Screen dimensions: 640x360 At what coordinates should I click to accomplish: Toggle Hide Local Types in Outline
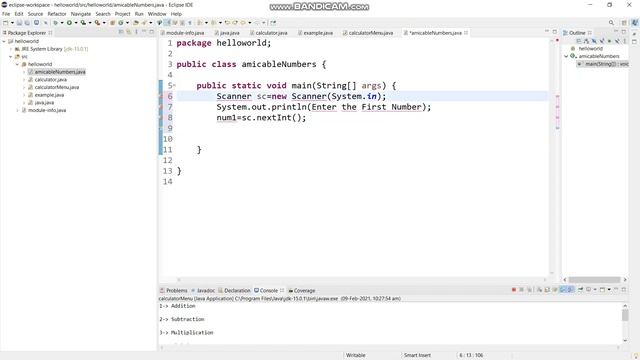point(617,41)
